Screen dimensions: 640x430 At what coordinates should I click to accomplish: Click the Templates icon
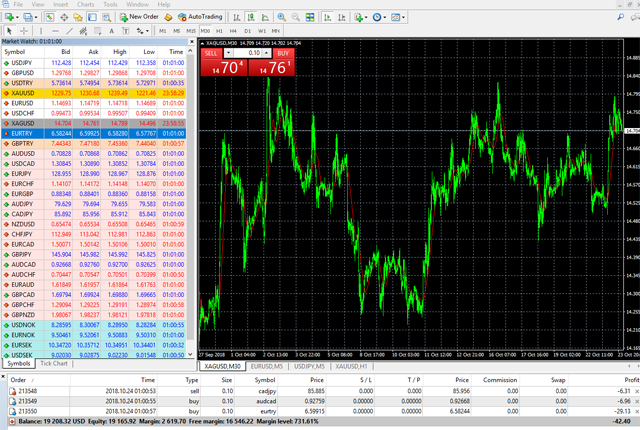pyautogui.click(x=395, y=17)
